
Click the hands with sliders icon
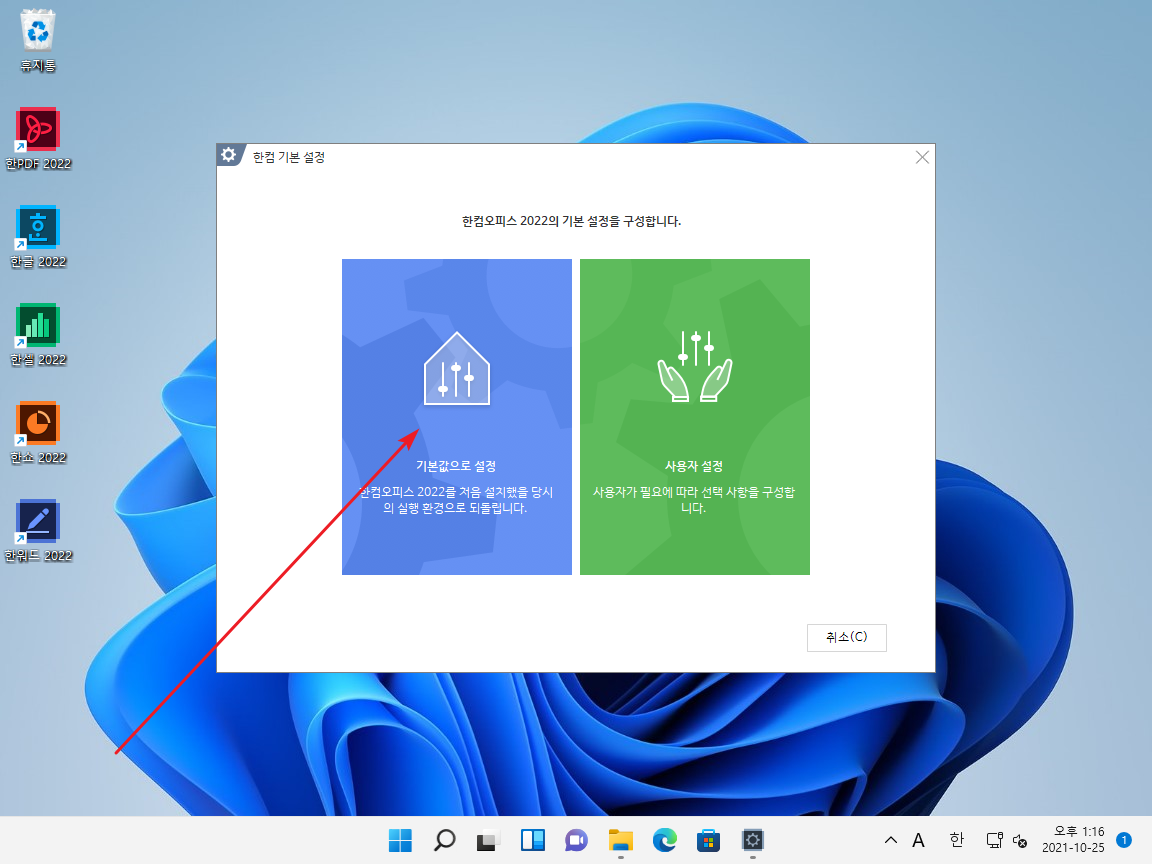pyautogui.click(x=694, y=366)
